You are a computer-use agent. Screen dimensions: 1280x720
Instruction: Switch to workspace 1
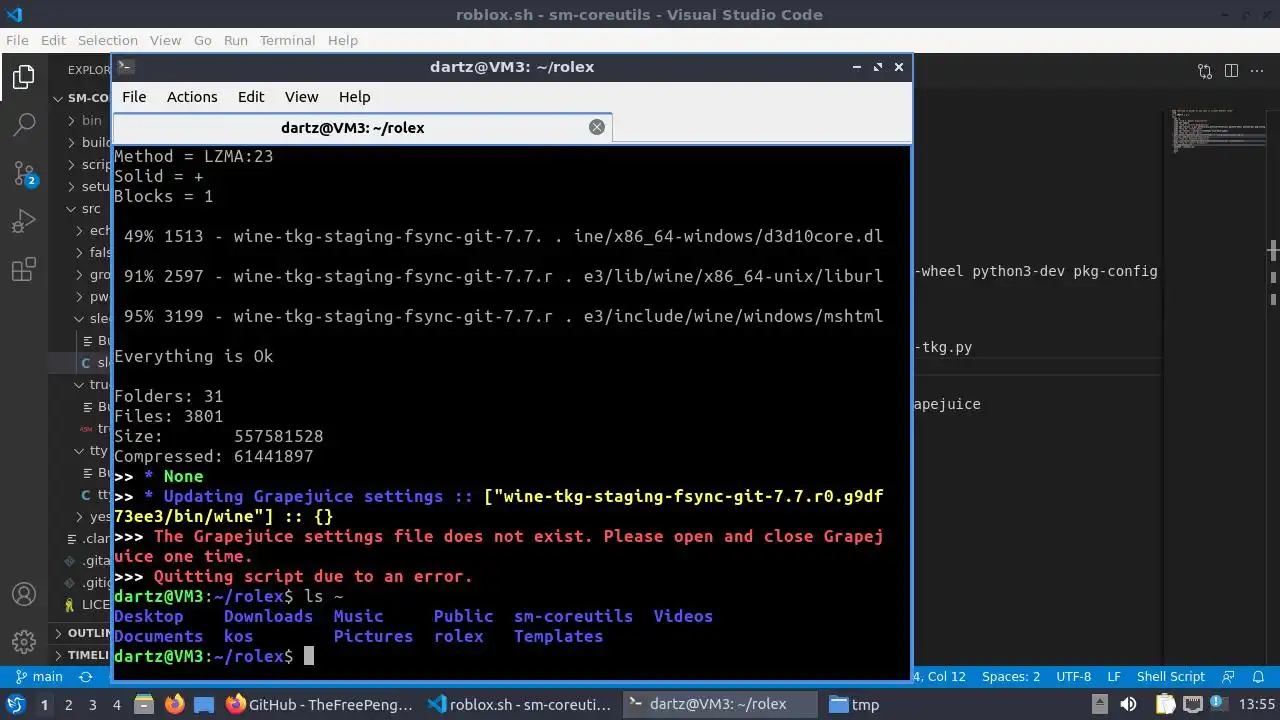click(x=44, y=704)
